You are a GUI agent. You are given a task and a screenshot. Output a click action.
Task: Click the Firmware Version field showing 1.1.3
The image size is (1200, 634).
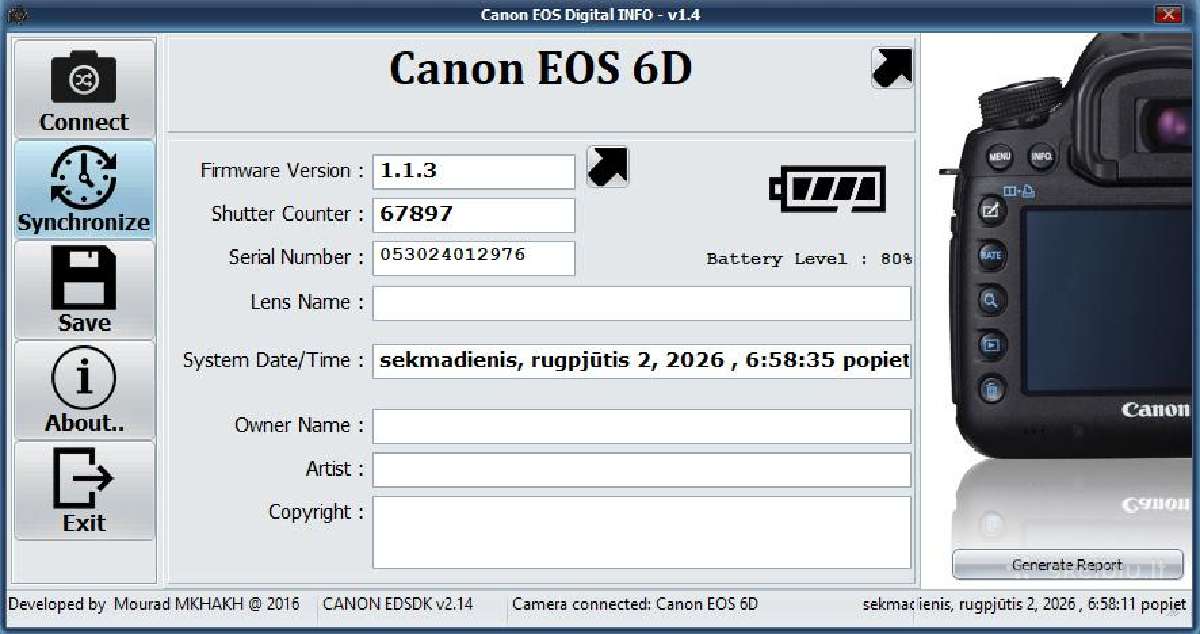(x=474, y=171)
